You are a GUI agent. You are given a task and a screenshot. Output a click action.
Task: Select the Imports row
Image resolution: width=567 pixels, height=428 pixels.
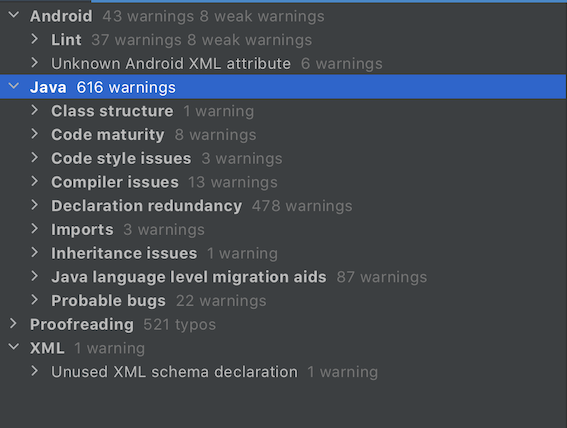click(284, 230)
